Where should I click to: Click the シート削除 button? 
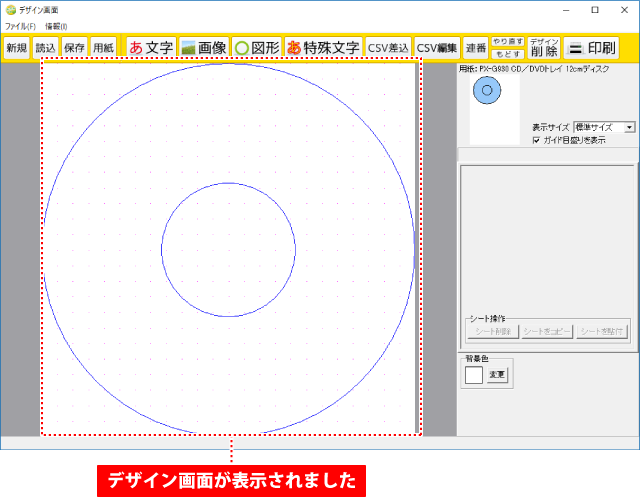[493, 331]
